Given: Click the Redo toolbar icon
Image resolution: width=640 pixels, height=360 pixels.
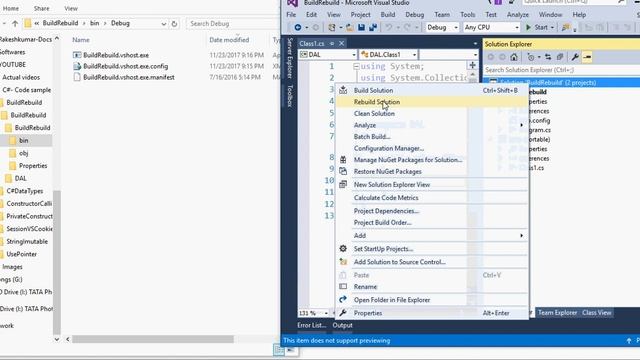Looking at the screenshot, I should 407,27.
